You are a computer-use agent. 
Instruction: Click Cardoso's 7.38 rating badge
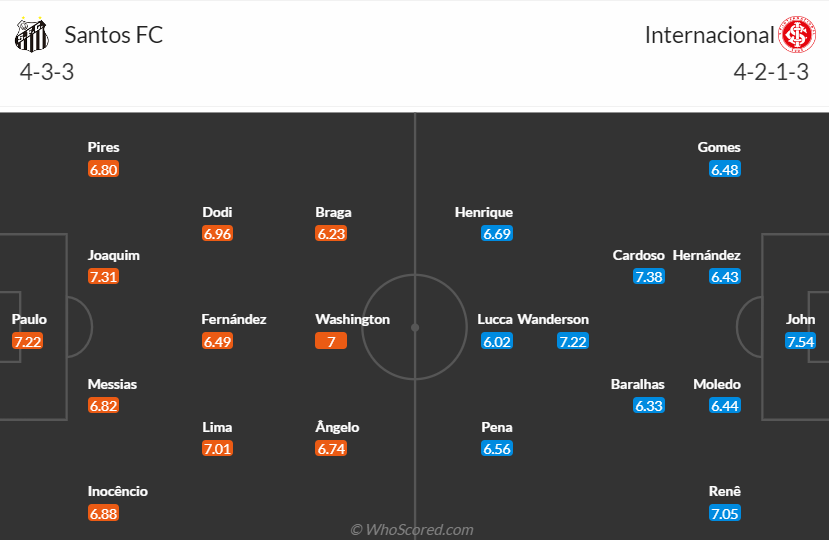click(649, 277)
